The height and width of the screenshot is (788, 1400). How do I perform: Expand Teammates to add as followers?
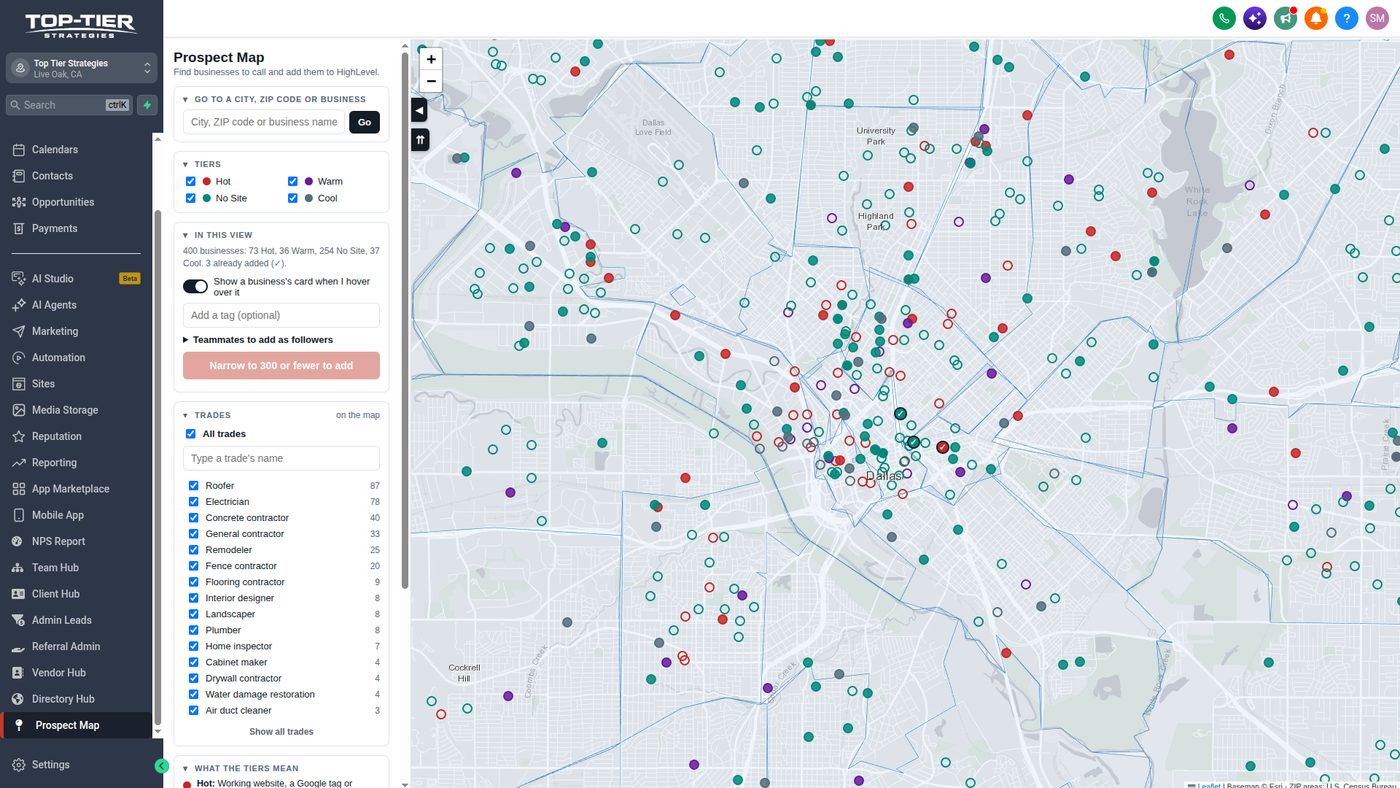(x=258, y=340)
